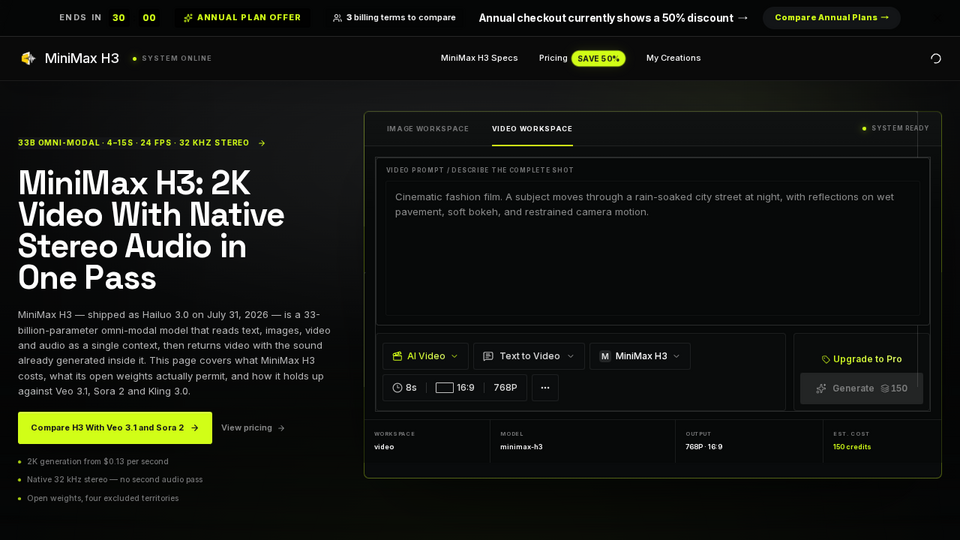
Task: Click the 3 billing terms to compare text
Action: (401, 18)
